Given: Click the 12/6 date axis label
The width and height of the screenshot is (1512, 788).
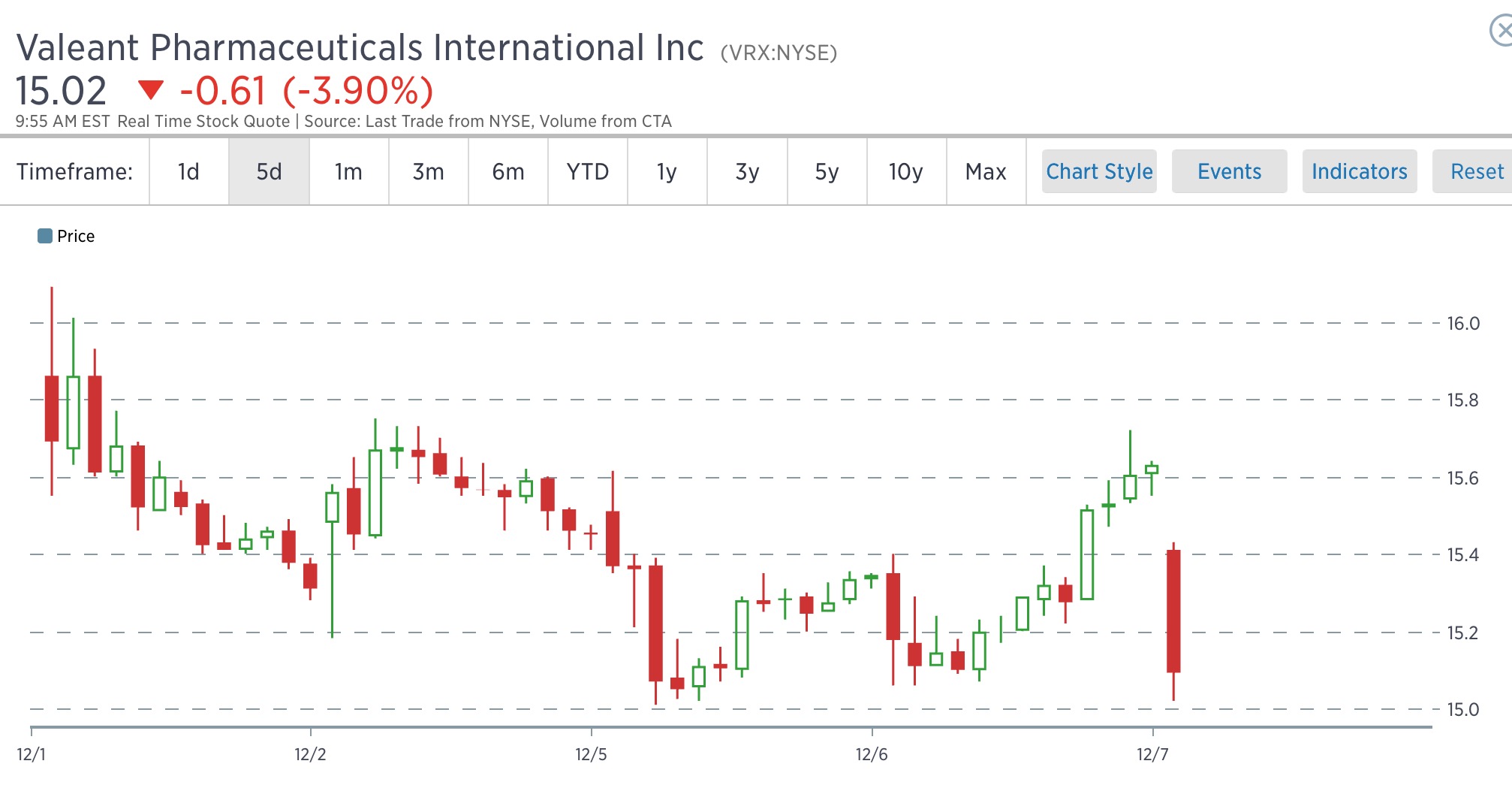Looking at the screenshot, I should [x=872, y=754].
